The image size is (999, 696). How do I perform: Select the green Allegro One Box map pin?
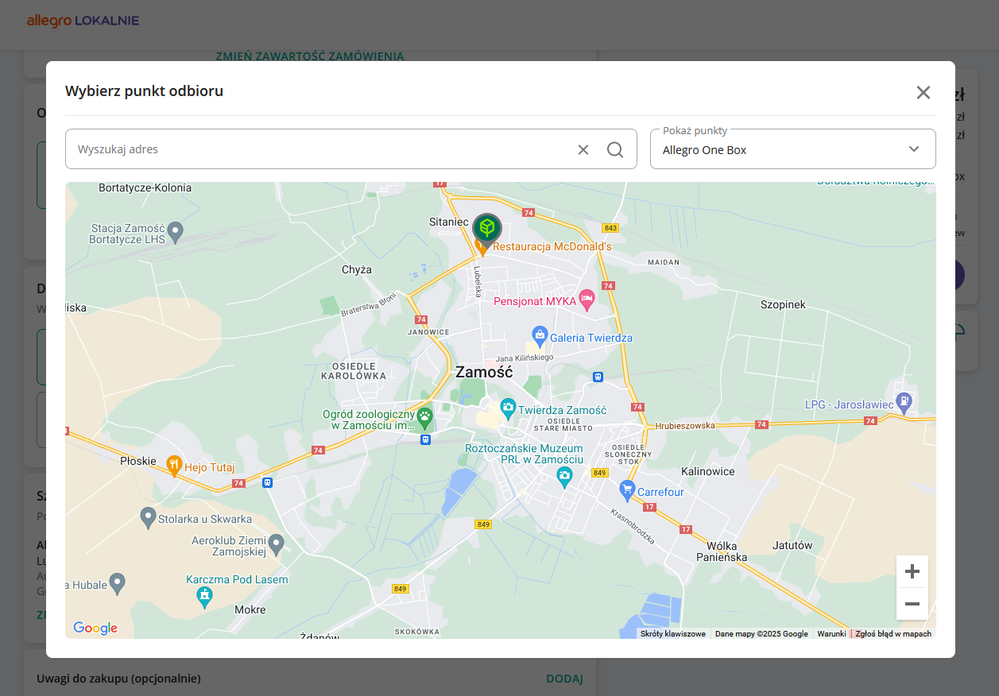click(487, 228)
